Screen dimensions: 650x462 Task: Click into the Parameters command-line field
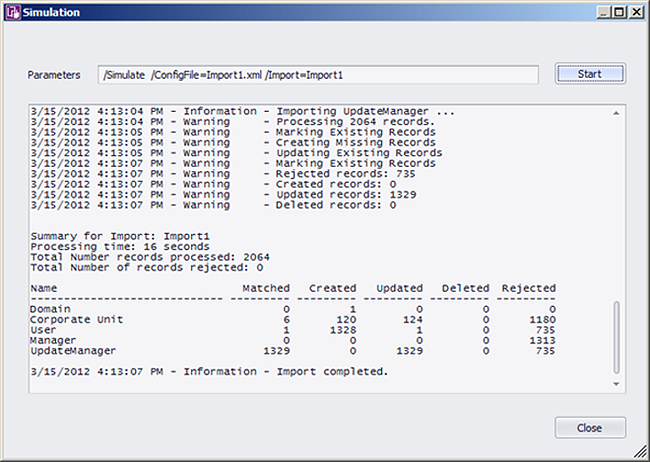pyautogui.click(x=318, y=75)
